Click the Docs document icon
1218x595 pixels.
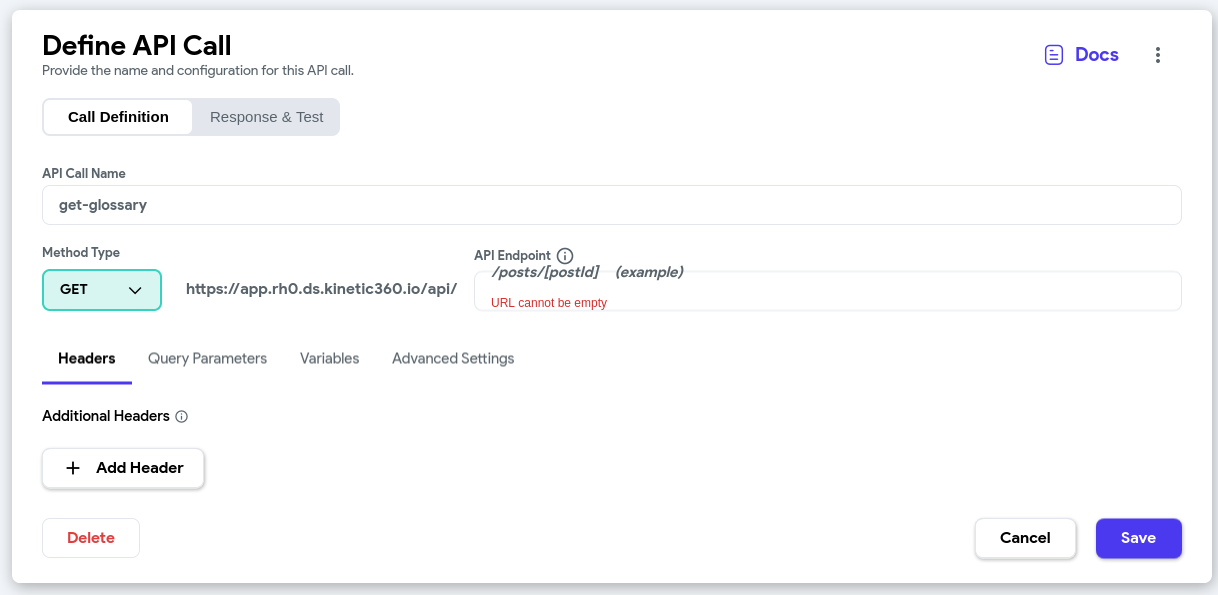pos(1053,54)
